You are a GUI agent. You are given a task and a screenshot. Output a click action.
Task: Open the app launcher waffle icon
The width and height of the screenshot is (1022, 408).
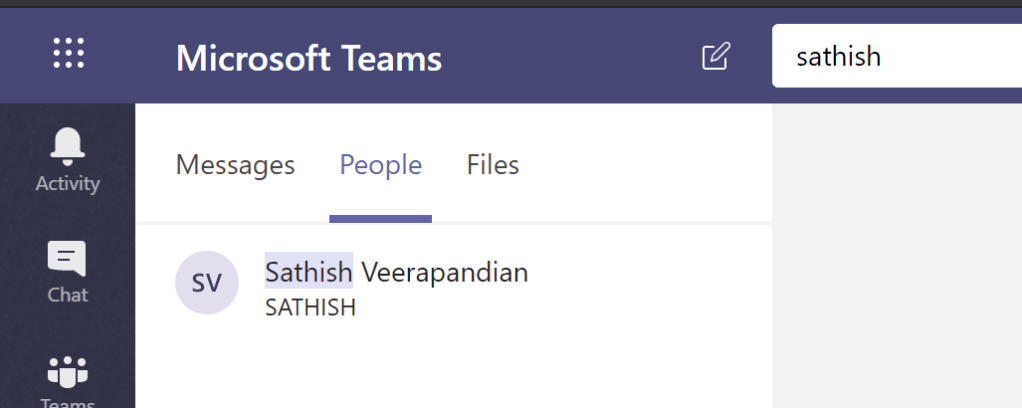click(x=68, y=53)
